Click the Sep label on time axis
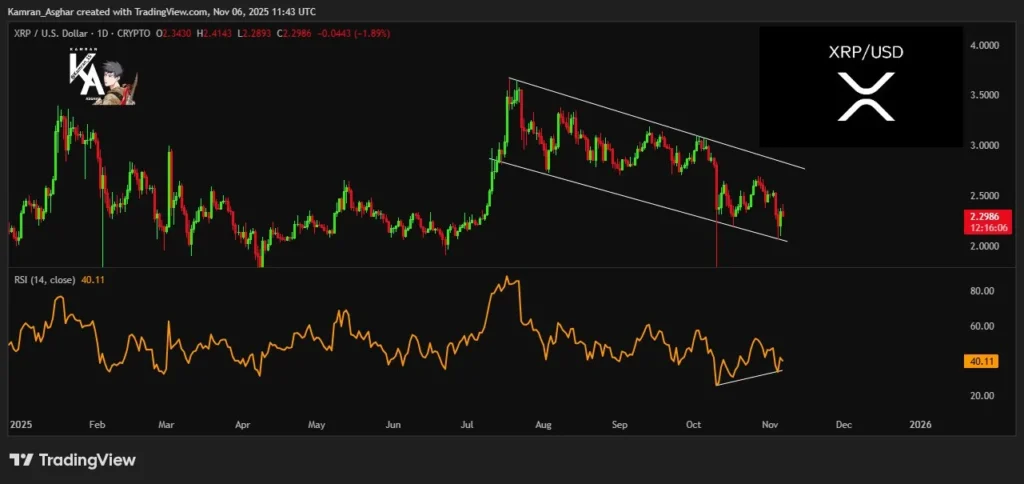Viewport: 1024px width, 484px height. tap(620, 425)
